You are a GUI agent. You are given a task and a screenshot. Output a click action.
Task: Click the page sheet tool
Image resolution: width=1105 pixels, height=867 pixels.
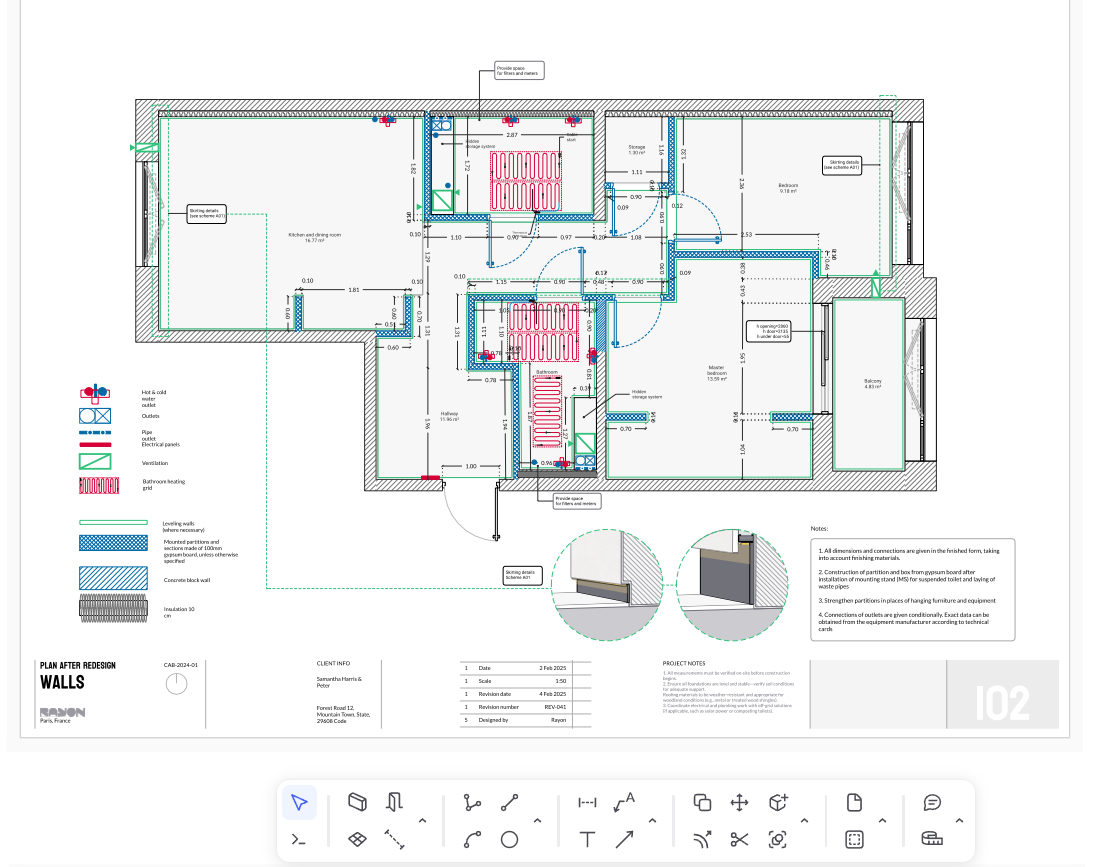pos(855,802)
